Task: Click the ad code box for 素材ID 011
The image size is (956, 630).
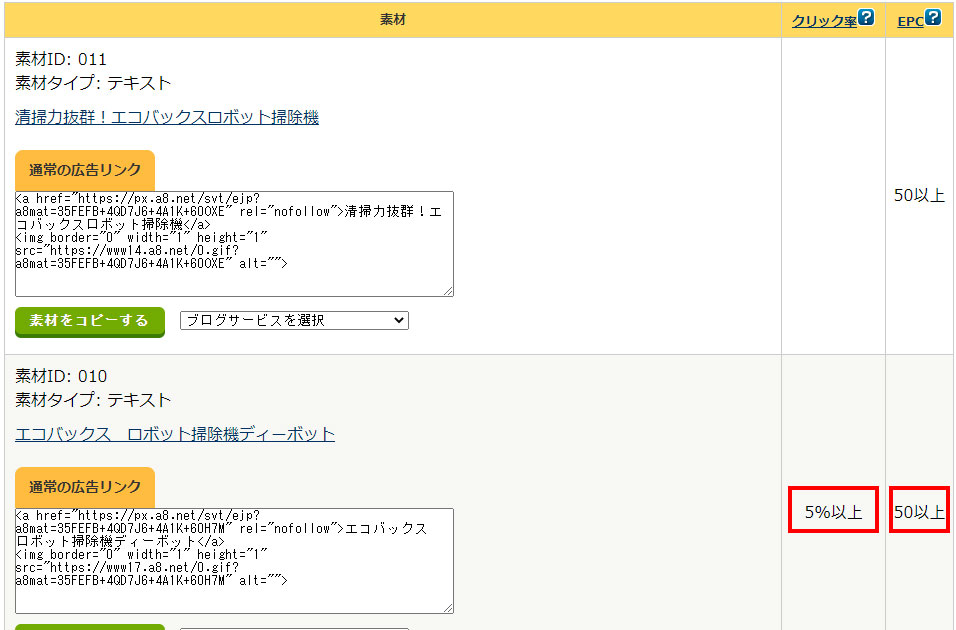Action: 234,244
